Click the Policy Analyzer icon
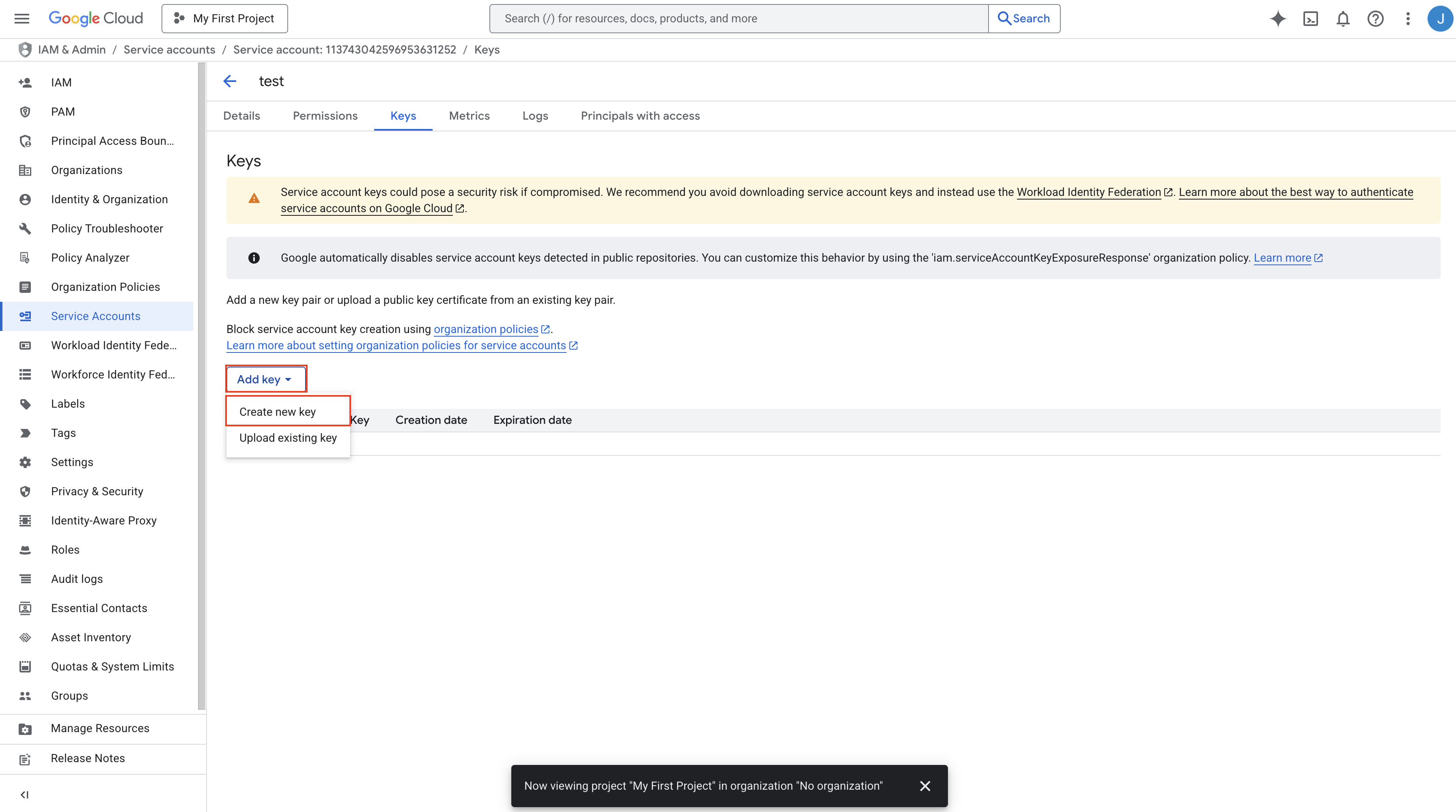The height and width of the screenshot is (812, 1456). click(x=25, y=258)
